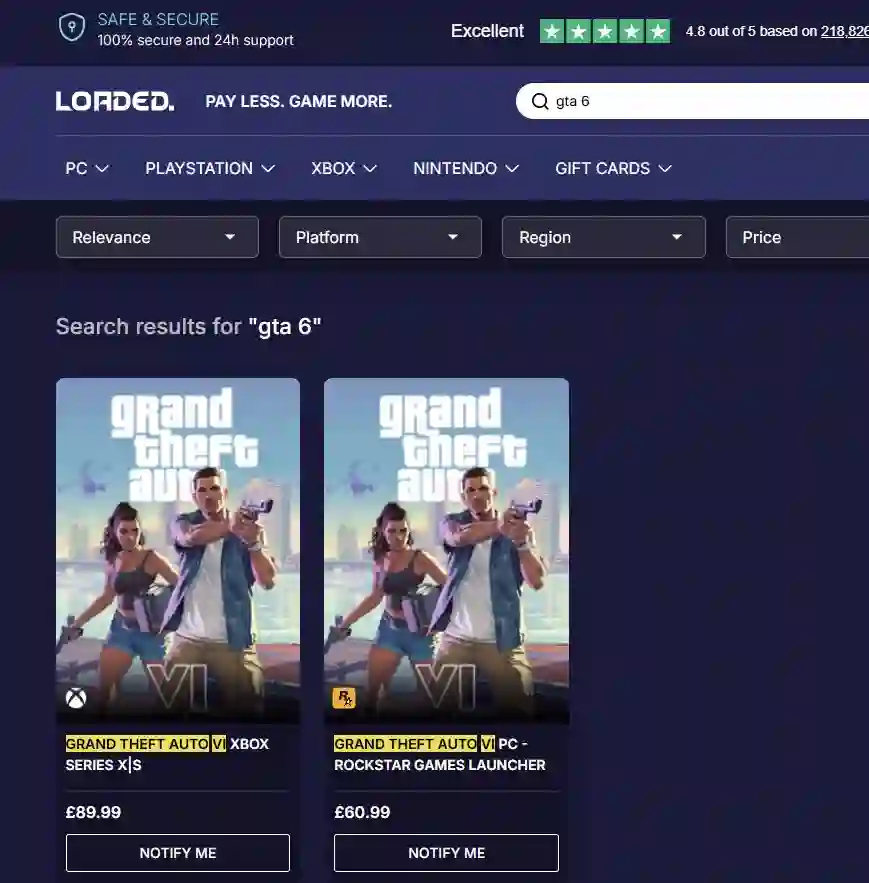Open the Gift Cards navigation menu

point(613,168)
